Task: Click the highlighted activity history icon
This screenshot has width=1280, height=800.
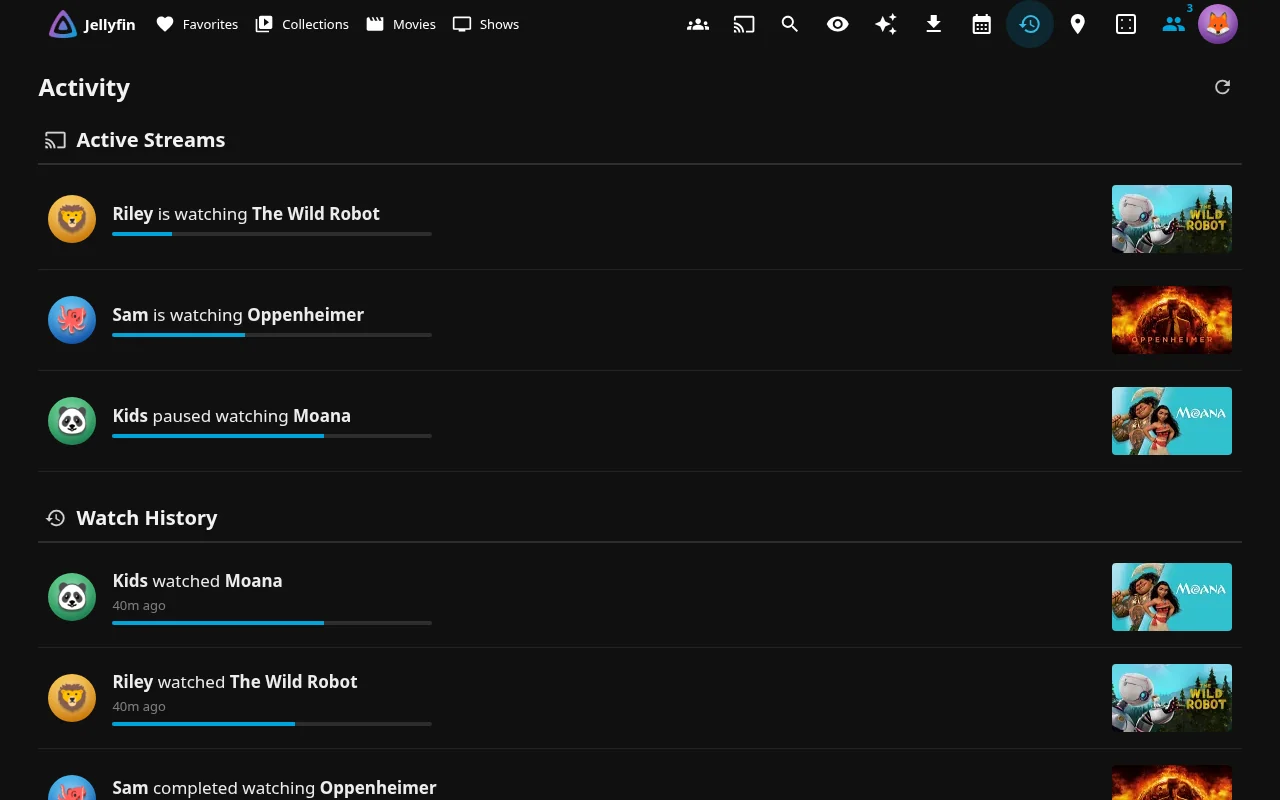Action: click(1030, 24)
